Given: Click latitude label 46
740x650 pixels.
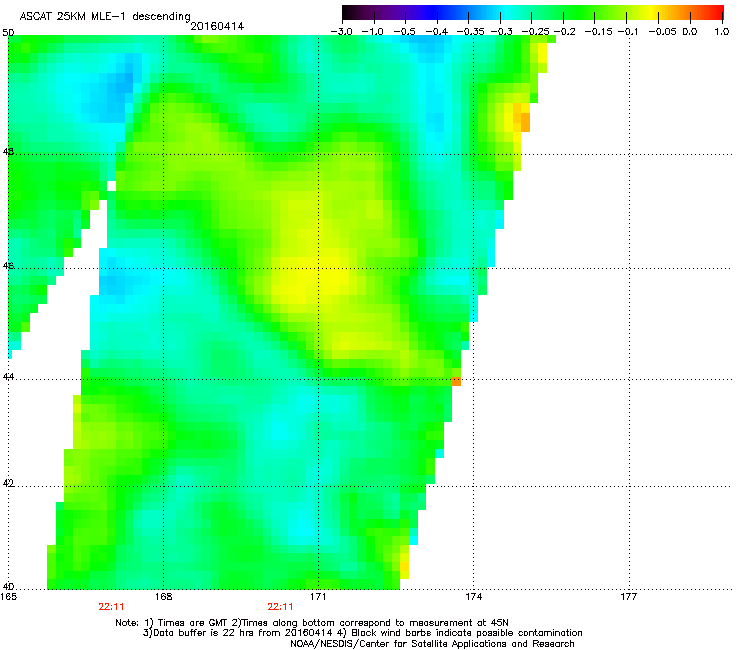Looking at the screenshot, I should 8,266.
